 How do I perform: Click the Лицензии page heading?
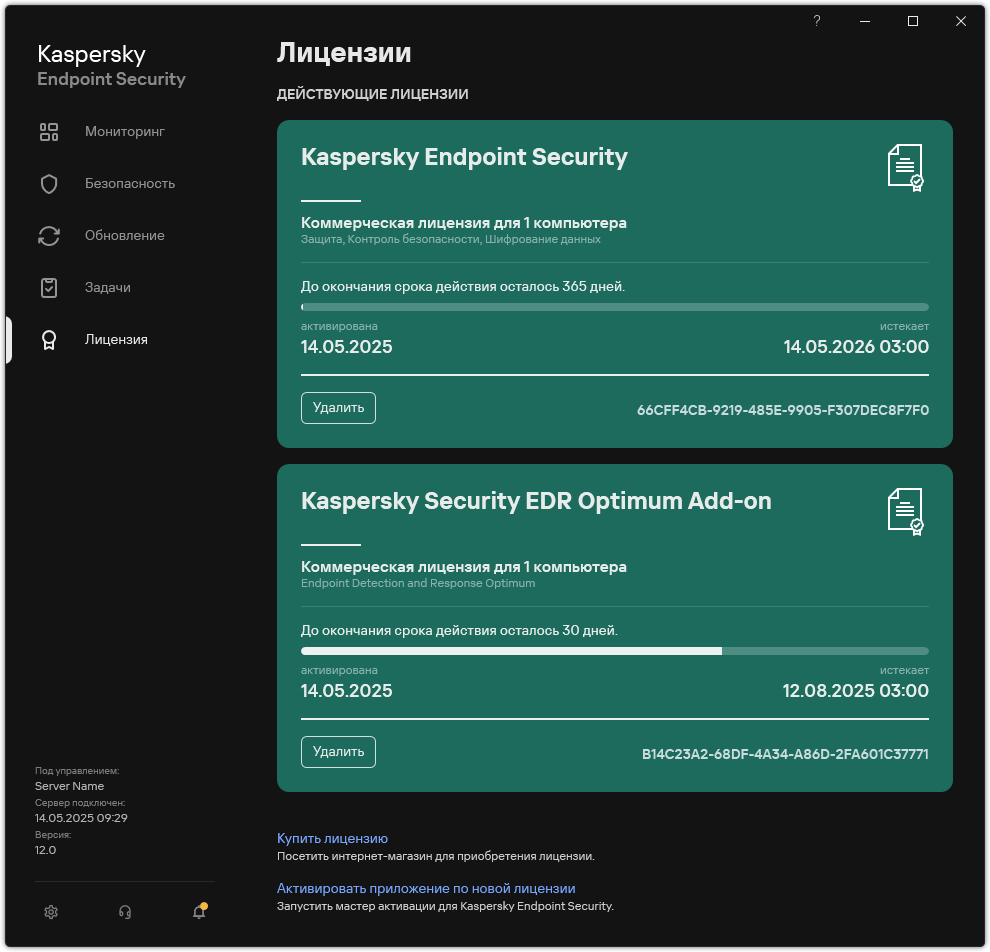tap(344, 53)
